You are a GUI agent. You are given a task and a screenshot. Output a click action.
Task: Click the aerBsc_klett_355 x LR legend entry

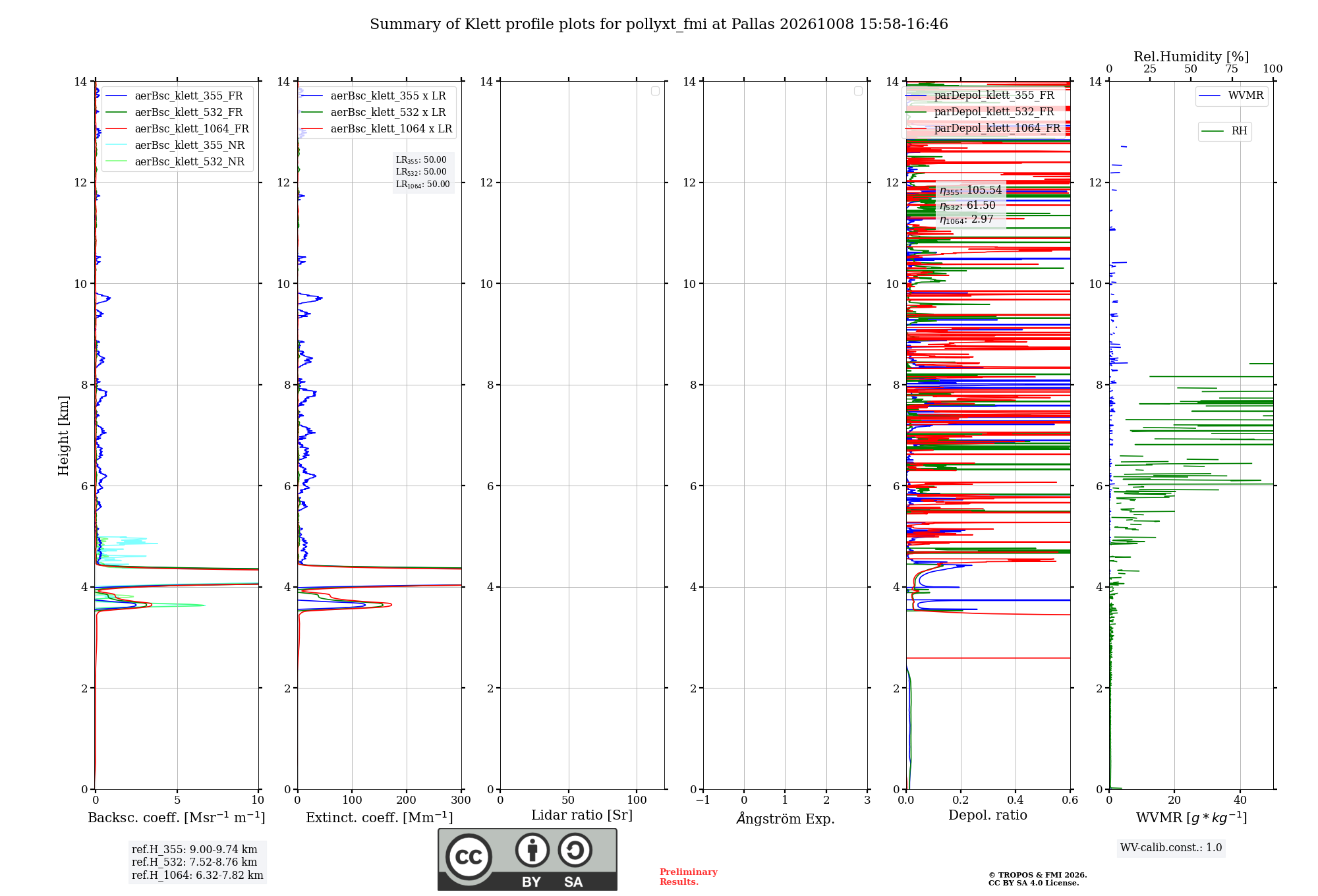pos(374,96)
